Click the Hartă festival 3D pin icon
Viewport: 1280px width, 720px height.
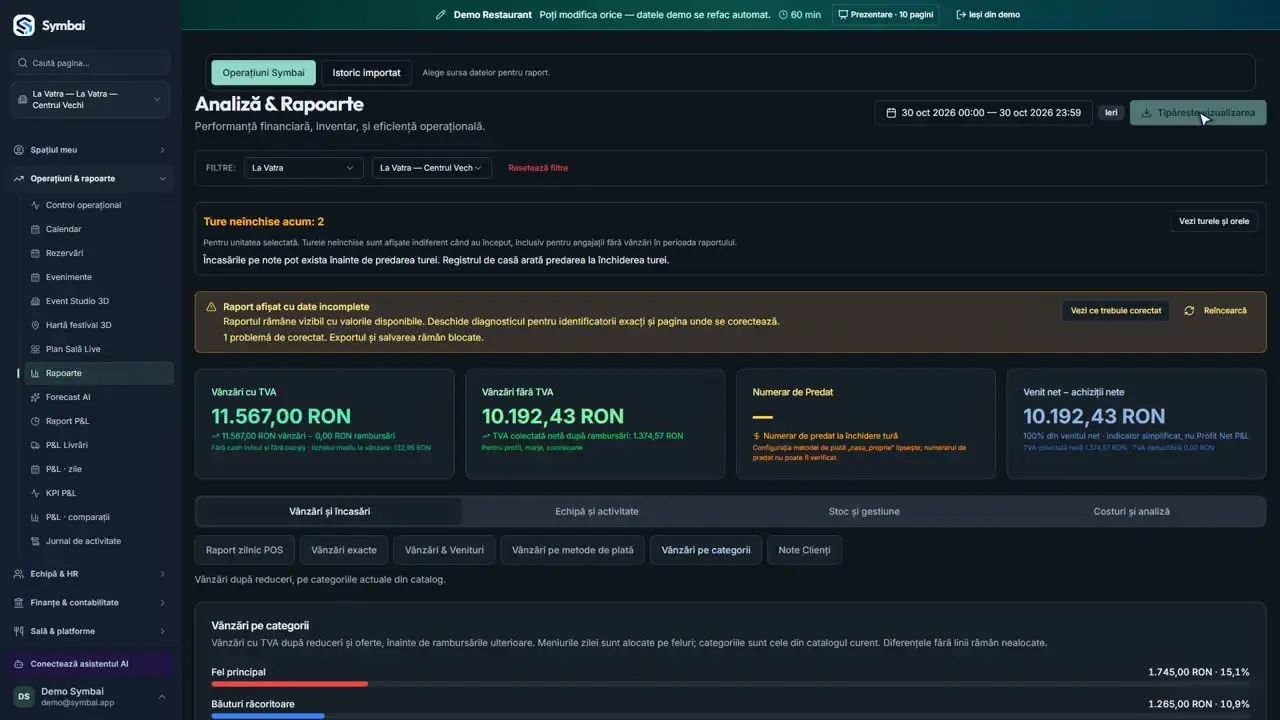click(x=35, y=325)
